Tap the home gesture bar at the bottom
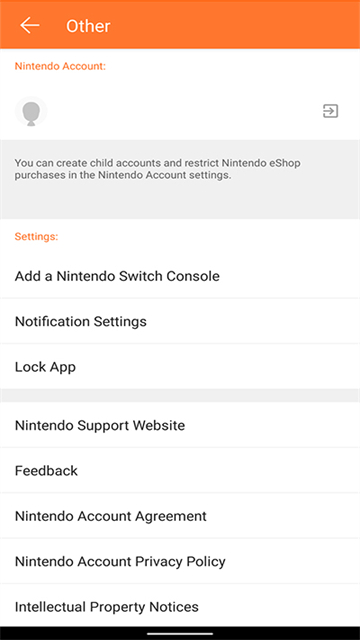Screen dimensions: 360x640 click(180, 634)
